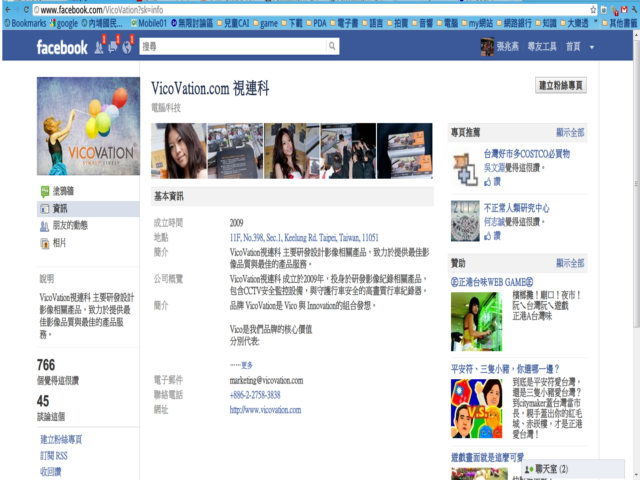
Task: Click the WEB GAME ad image
Action: (476, 322)
